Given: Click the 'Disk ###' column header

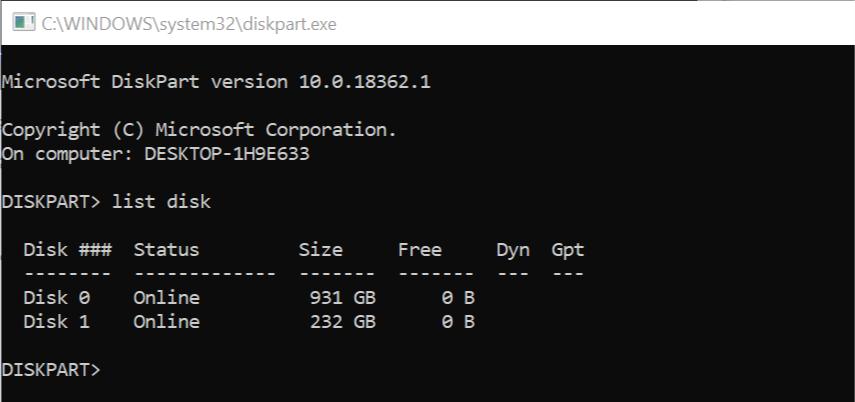Looking at the screenshot, I should [x=67, y=250].
